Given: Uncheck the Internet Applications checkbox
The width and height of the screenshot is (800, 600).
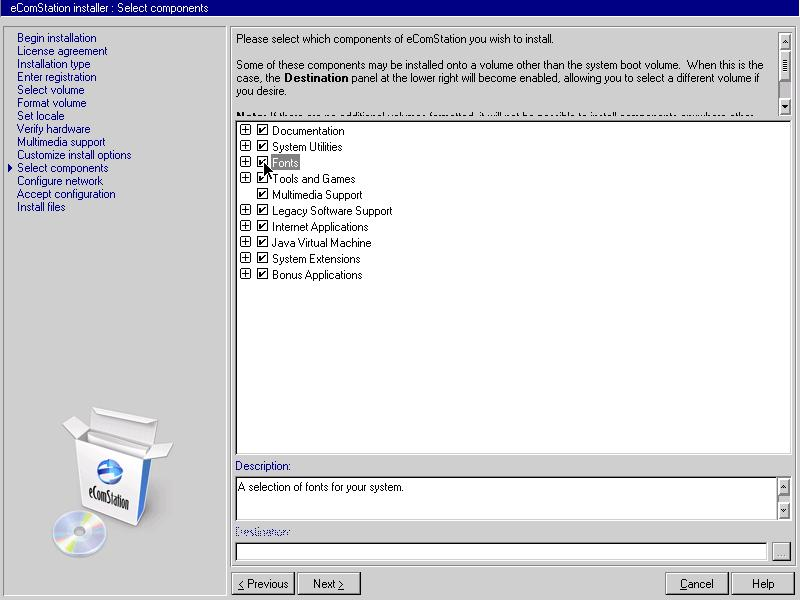Looking at the screenshot, I should [x=262, y=226].
